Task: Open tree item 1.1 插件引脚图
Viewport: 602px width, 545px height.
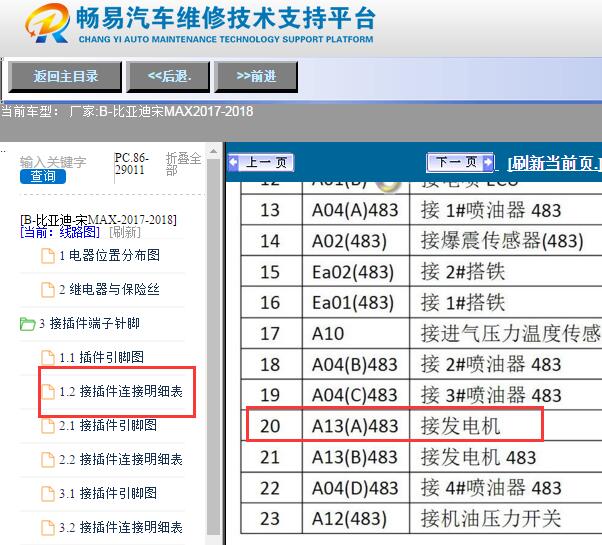Action: 102,357
